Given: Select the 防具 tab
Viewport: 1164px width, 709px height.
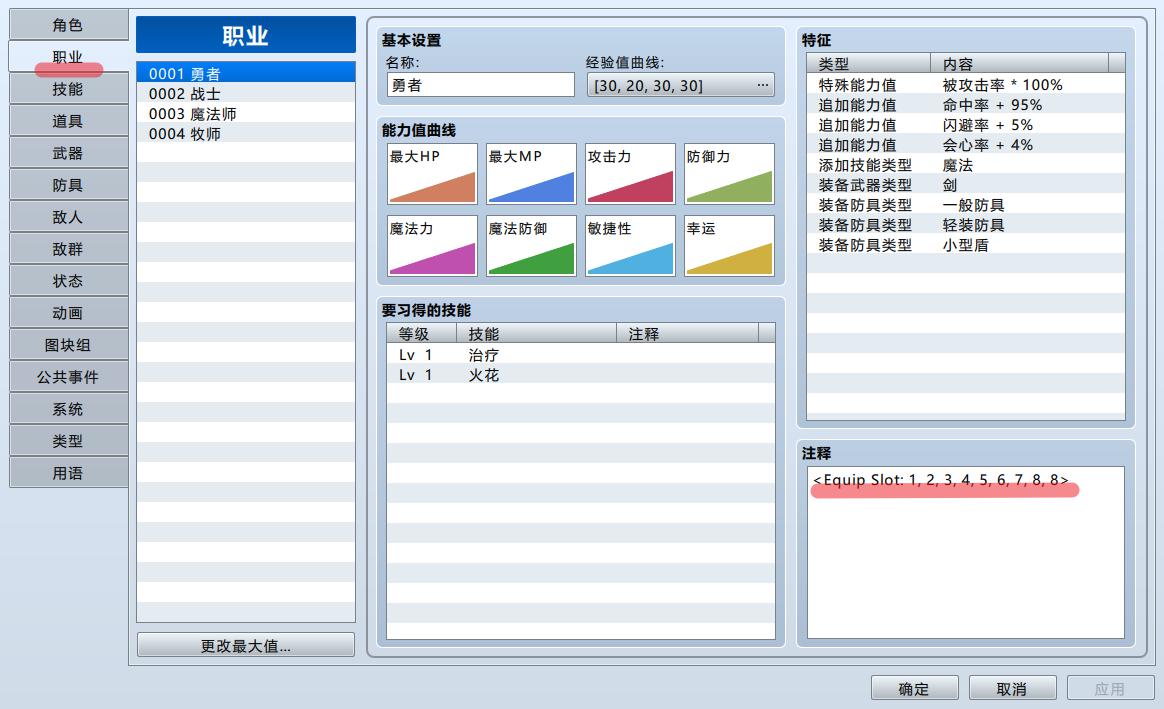Looking at the screenshot, I should click(x=68, y=185).
